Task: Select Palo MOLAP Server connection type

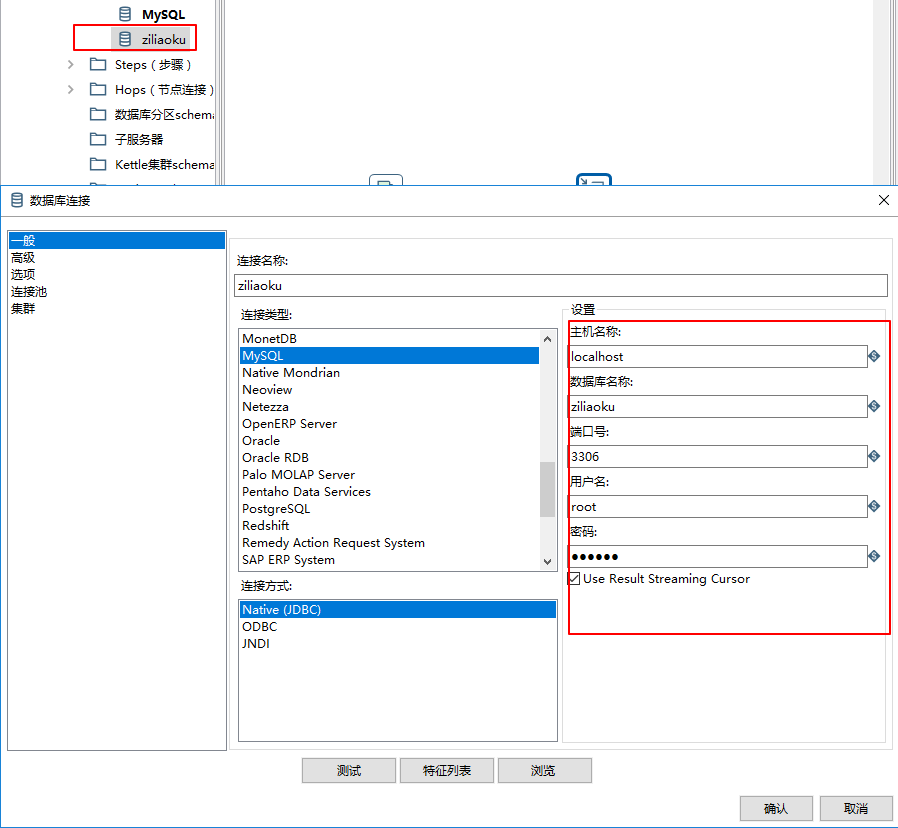Action: click(389, 475)
